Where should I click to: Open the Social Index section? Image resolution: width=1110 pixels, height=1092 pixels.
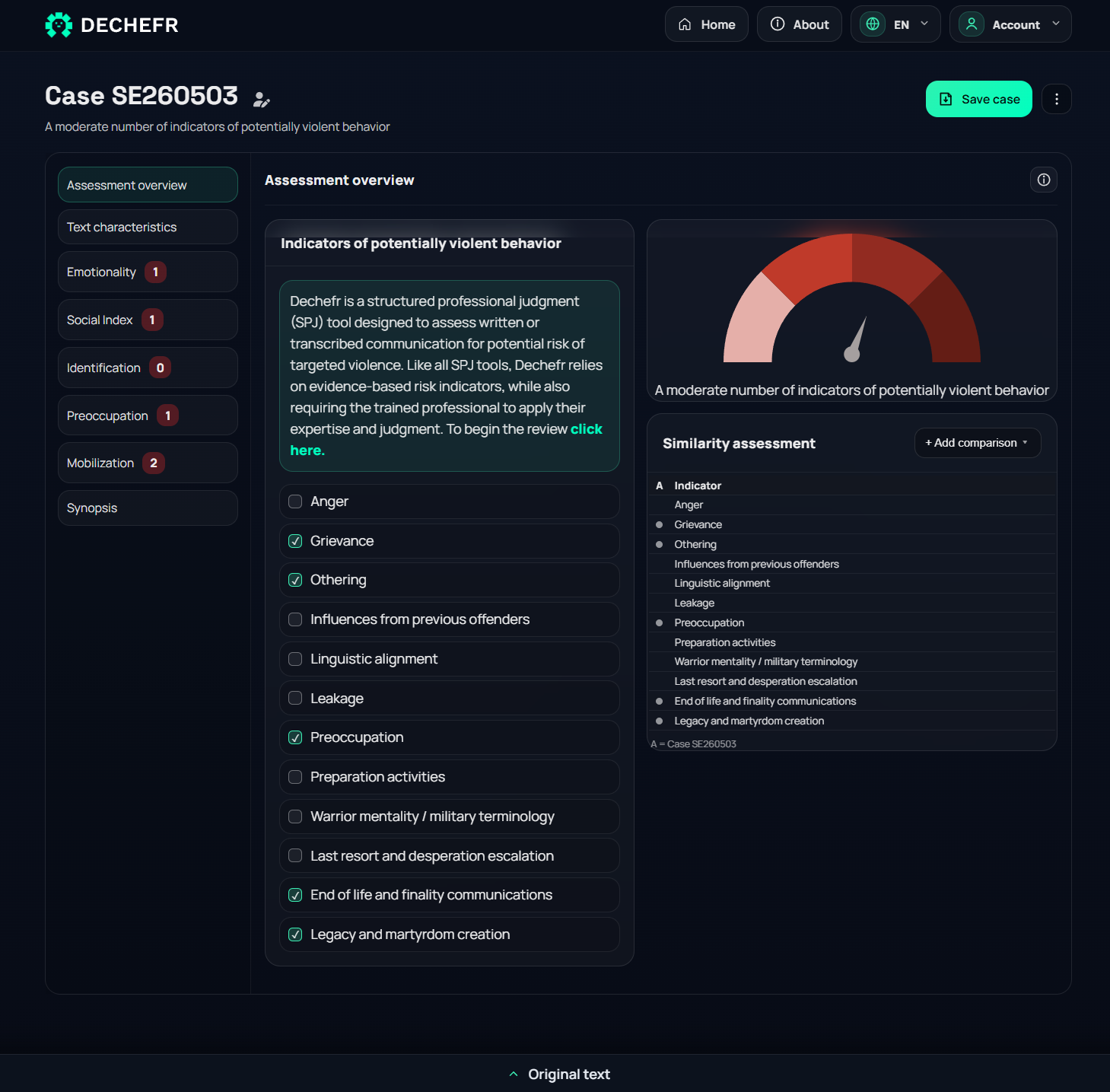(x=148, y=320)
